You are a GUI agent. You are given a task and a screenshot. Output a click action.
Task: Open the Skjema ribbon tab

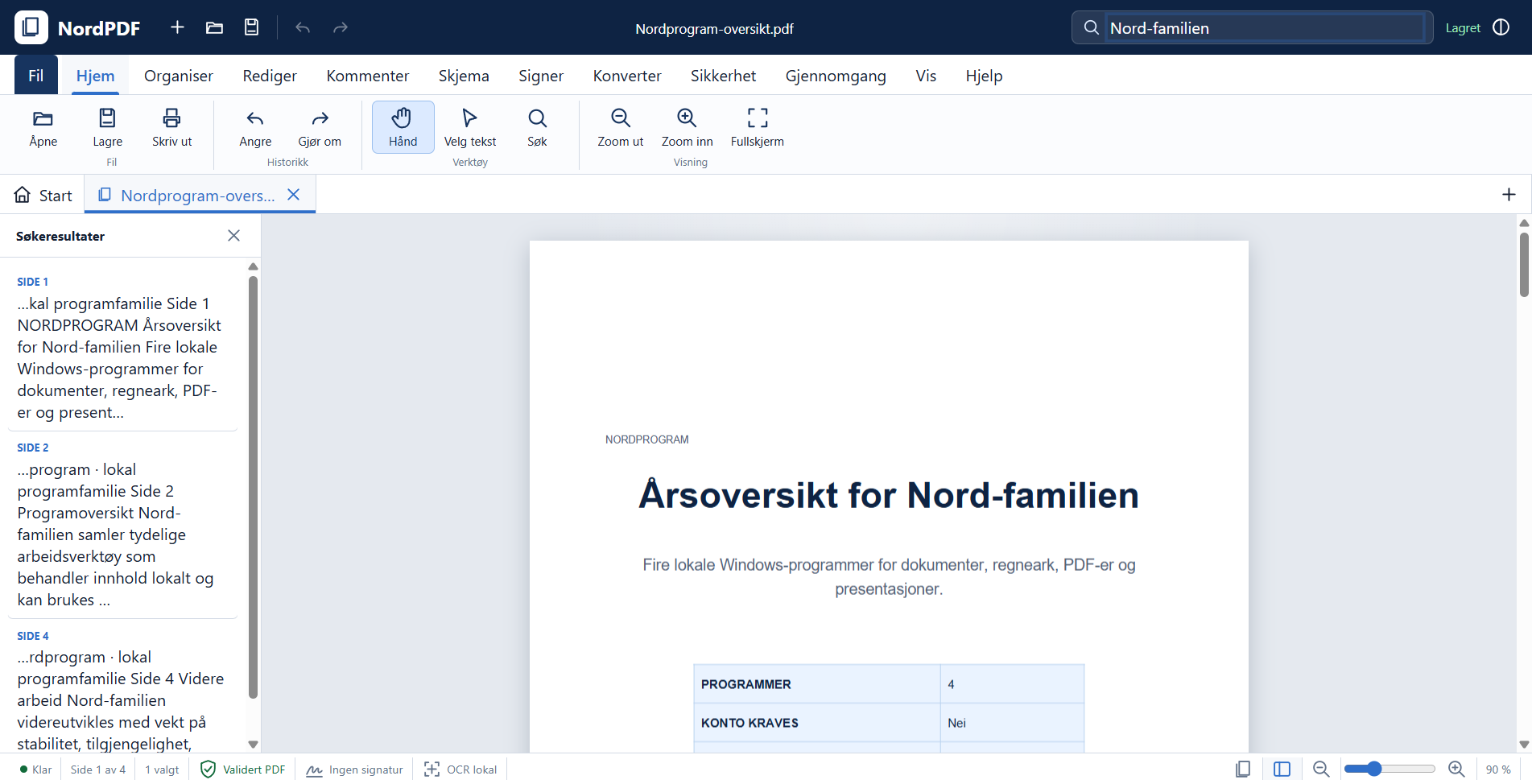point(464,76)
